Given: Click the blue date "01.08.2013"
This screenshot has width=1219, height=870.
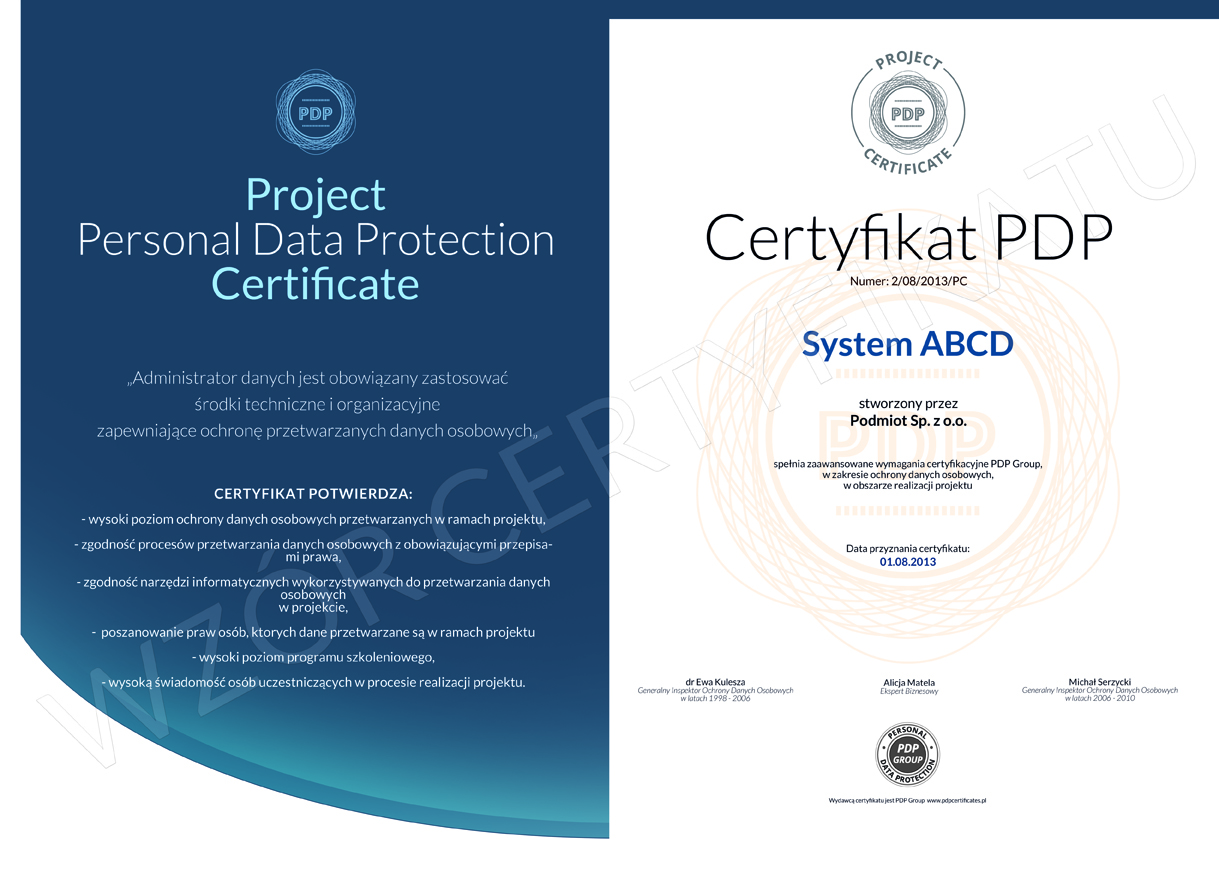Looking at the screenshot, I should [x=908, y=562].
